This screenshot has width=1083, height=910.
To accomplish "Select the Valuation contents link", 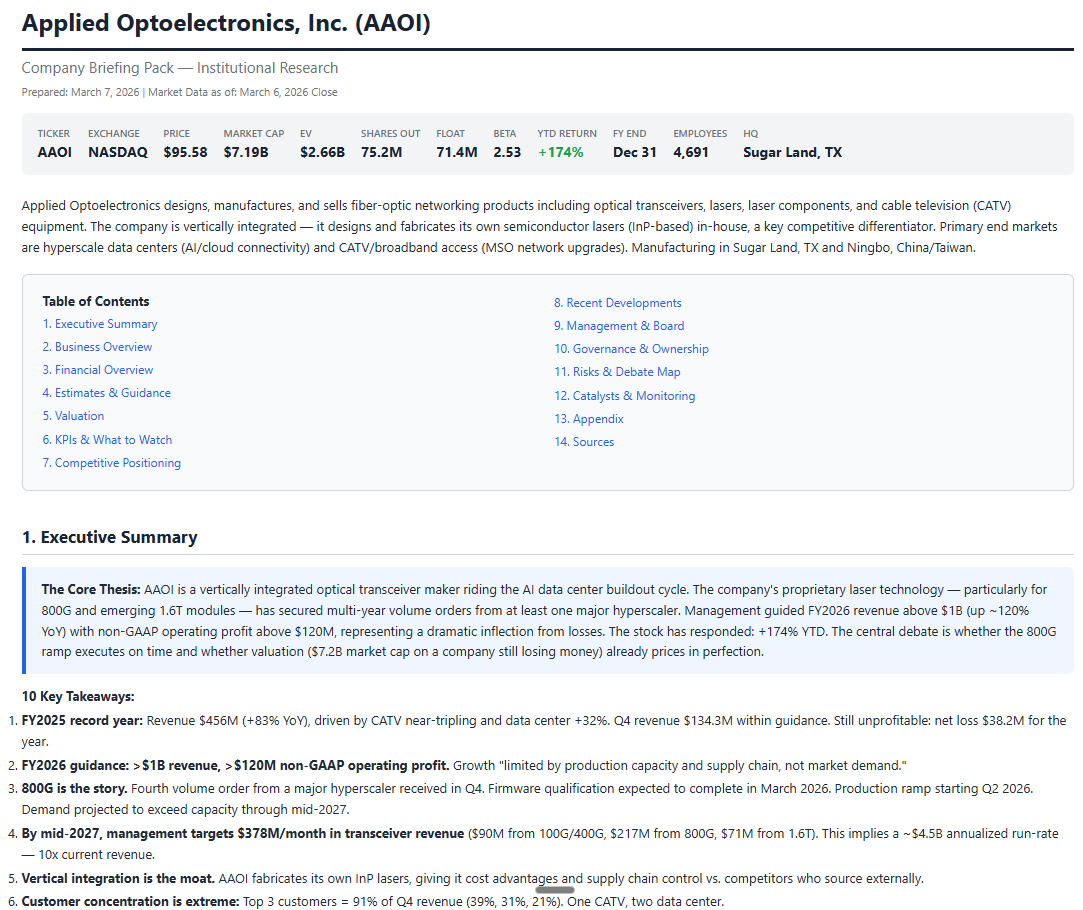I will click(x=73, y=416).
